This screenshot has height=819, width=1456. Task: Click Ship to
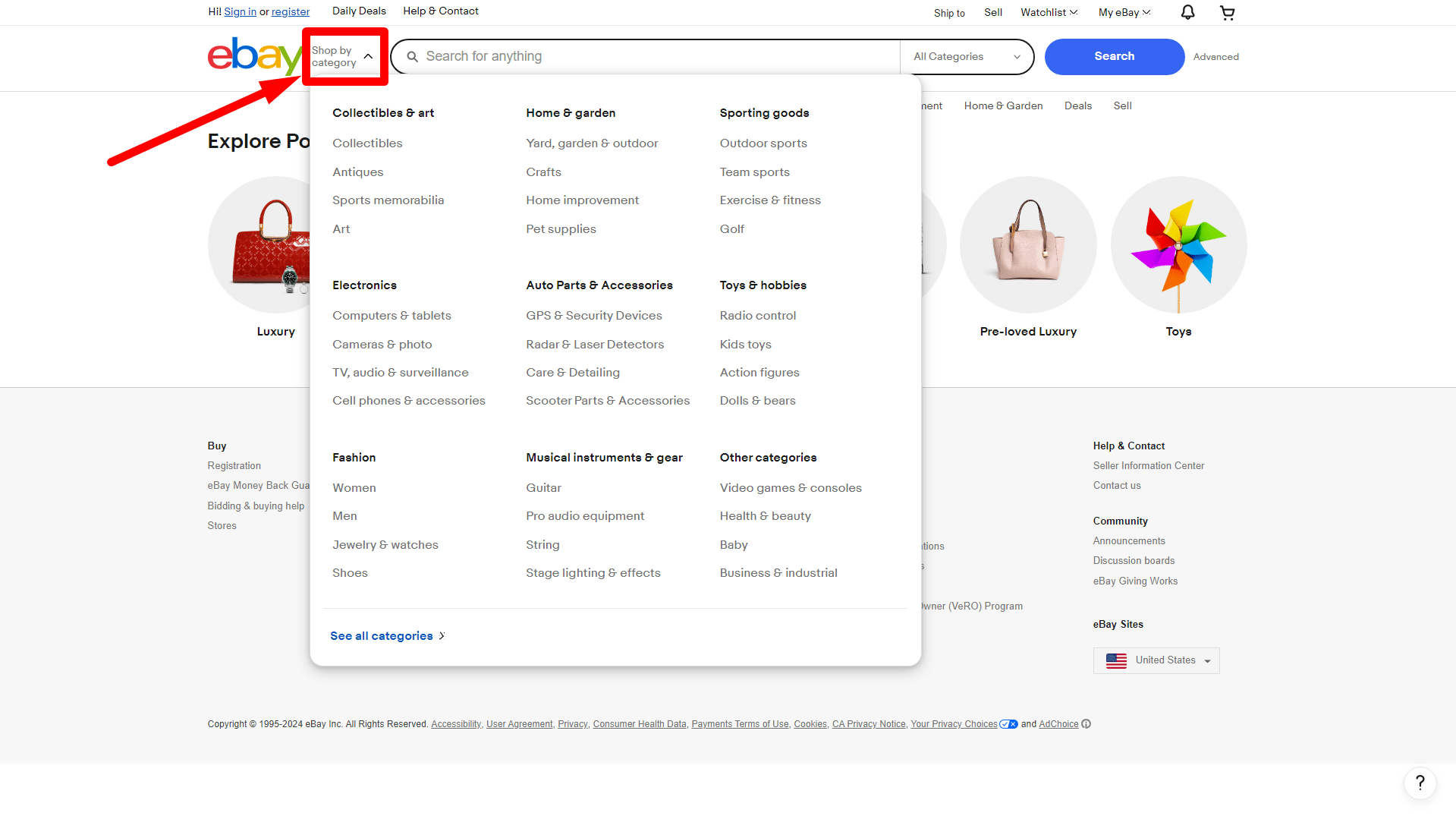(x=949, y=13)
